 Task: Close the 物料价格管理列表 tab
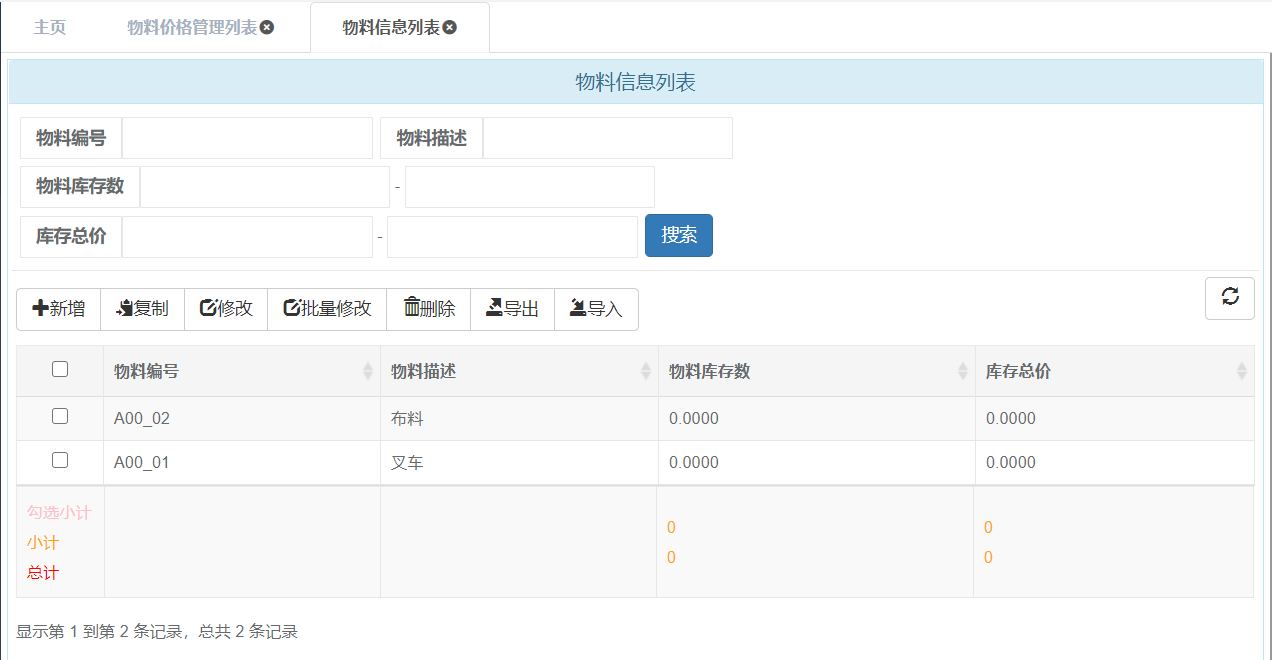tap(267, 27)
